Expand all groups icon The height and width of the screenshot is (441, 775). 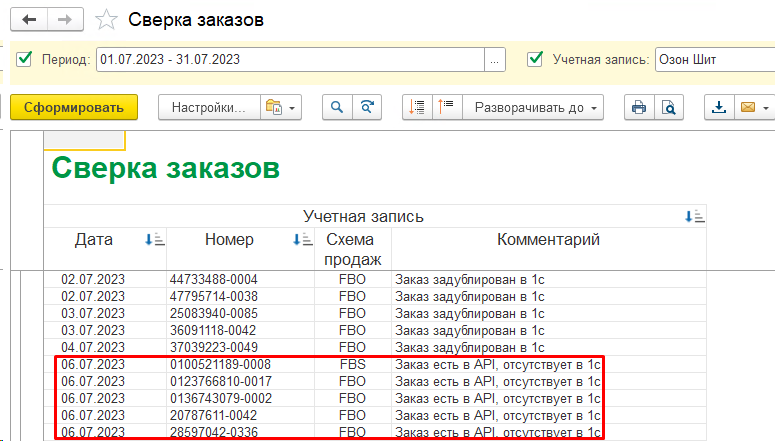pos(417,107)
